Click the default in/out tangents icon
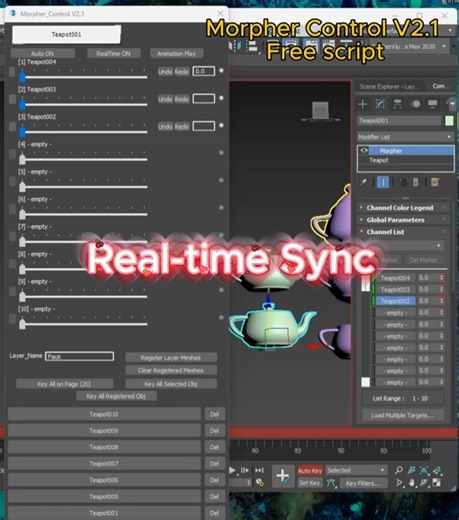459x520 pixels. (331, 483)
